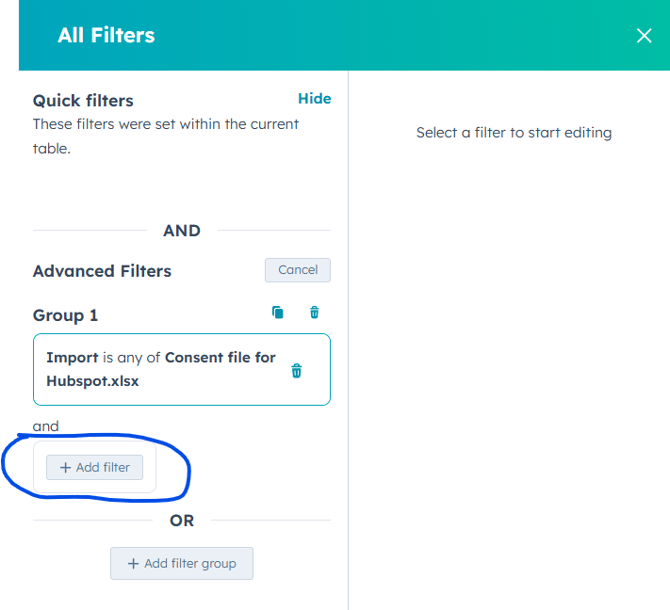The width and height of the screenshot is (670, 610).
Task: Click the AND separator between filter sections
Action: [182, 231]
